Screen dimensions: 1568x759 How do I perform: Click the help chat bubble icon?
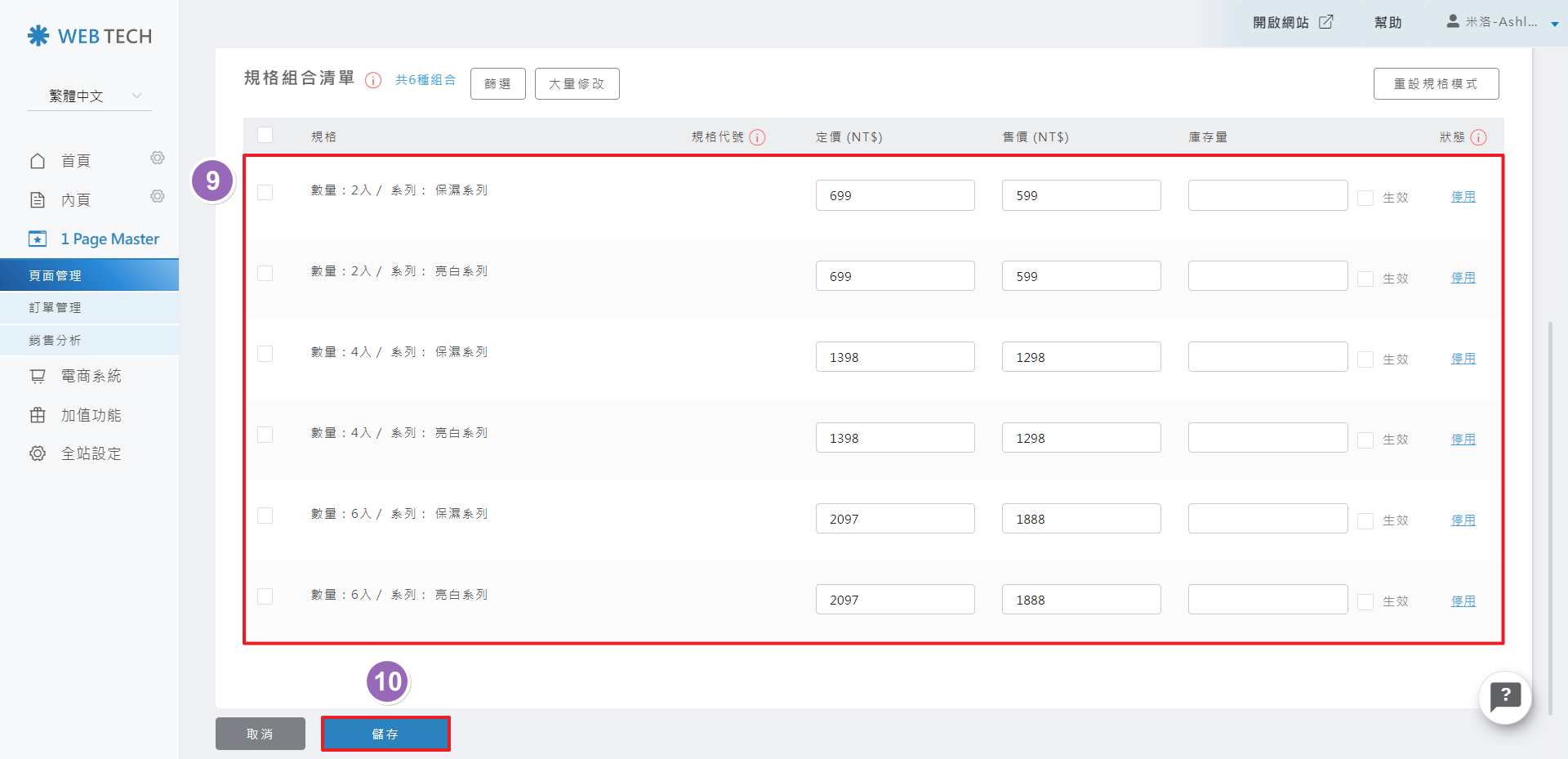[1504, 698]
